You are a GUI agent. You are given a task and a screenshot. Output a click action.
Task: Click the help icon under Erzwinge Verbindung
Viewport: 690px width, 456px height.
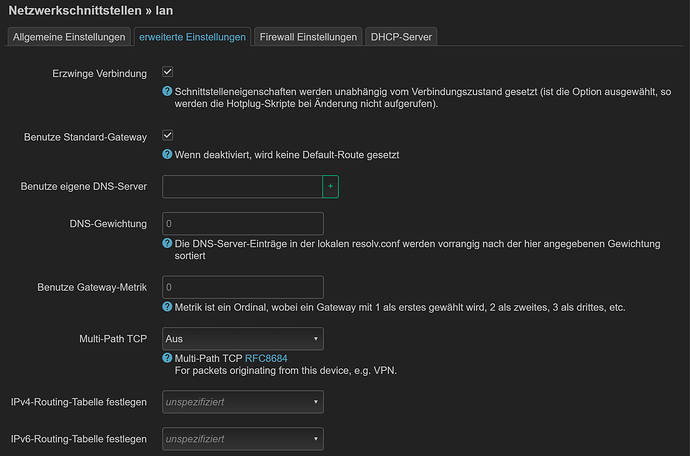(x=167, y=92)
